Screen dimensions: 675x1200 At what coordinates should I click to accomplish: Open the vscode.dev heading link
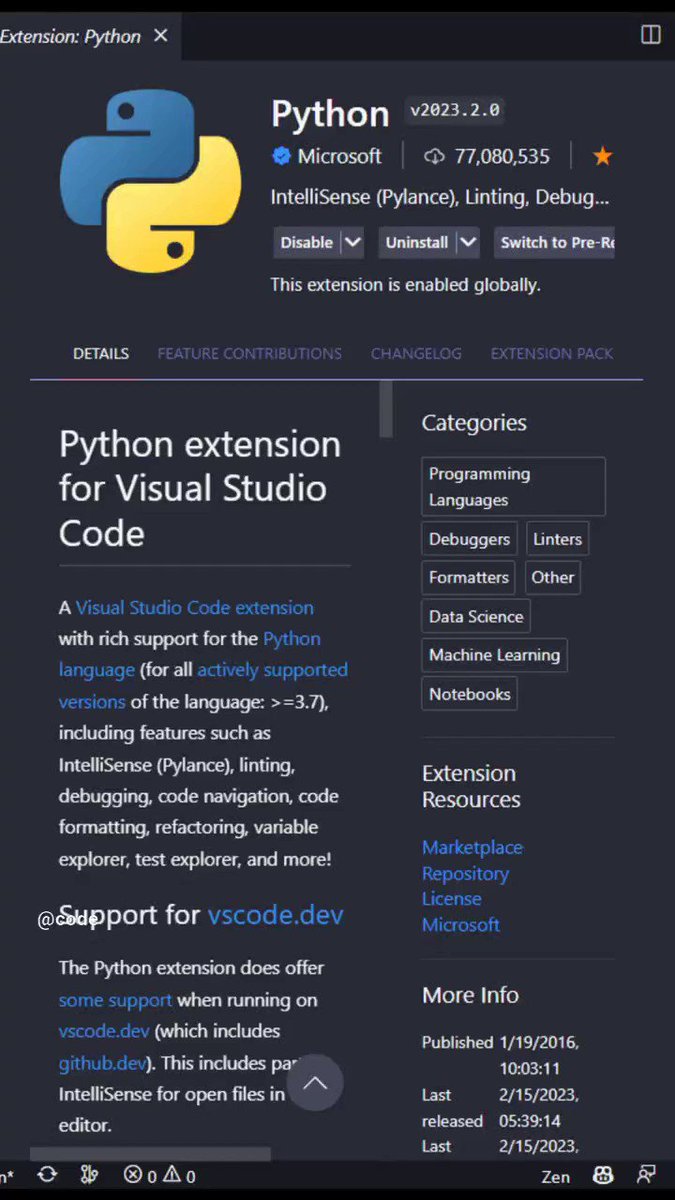[275, 915]
